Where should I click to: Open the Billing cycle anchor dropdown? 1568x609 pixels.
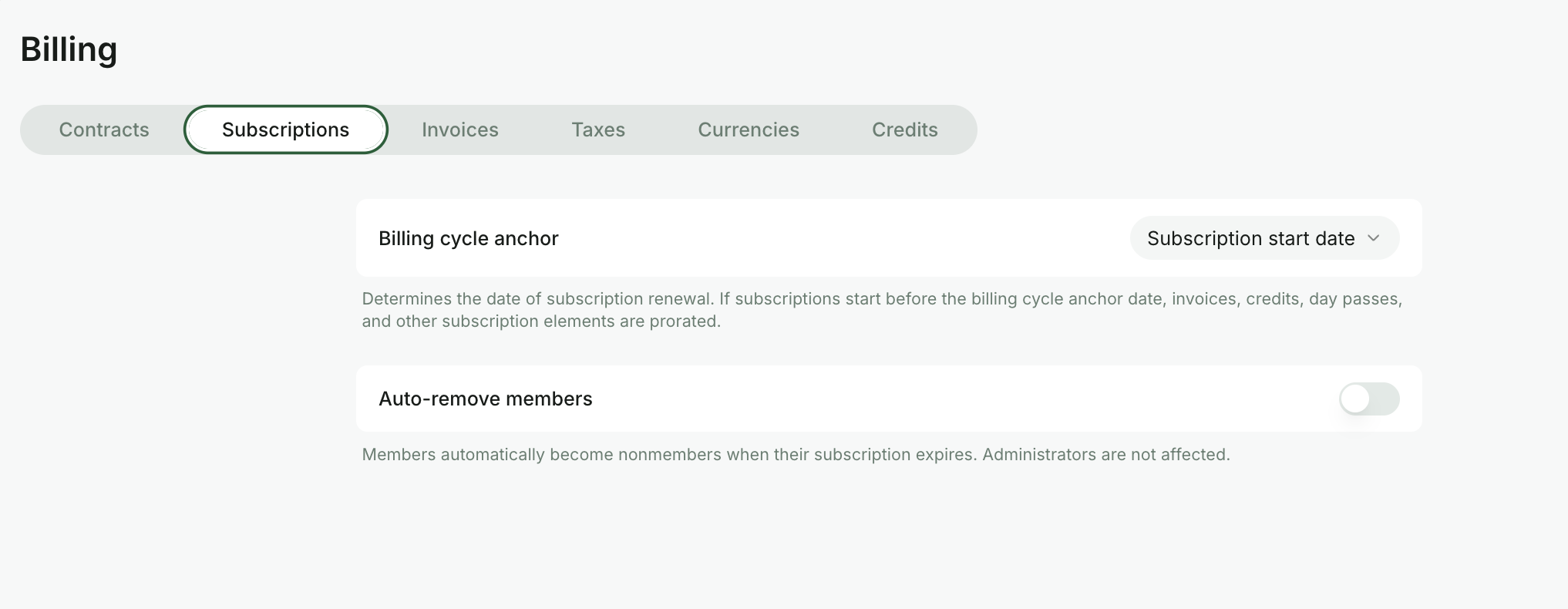(x=1264, y=238)
